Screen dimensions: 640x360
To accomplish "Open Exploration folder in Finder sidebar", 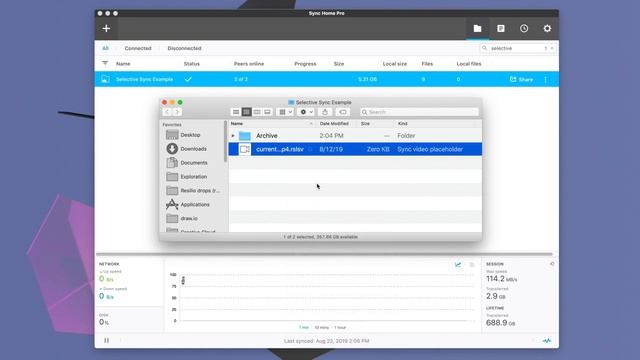I will click(193, 176).
